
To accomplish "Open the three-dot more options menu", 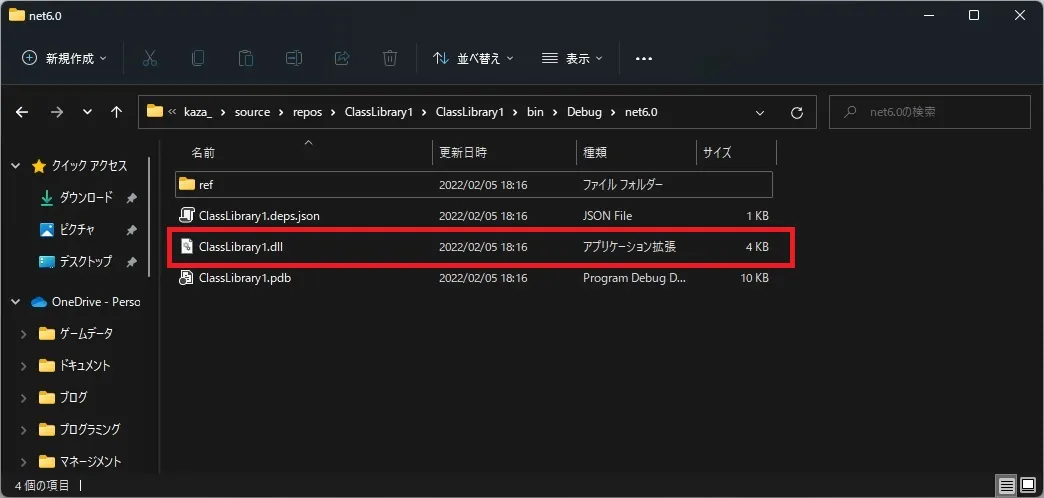I will coord(643,59).
